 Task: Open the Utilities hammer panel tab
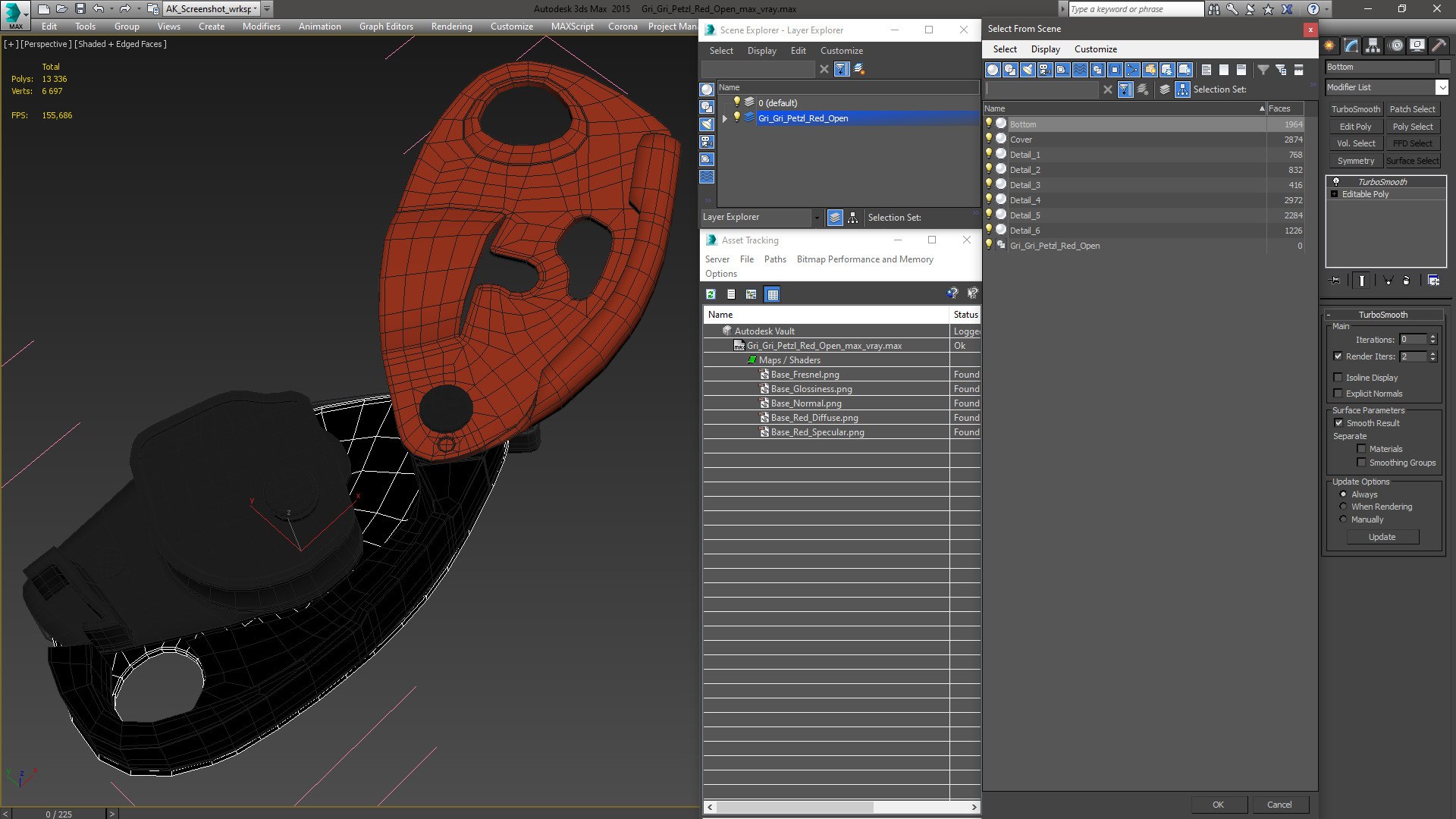point(1439,45)
